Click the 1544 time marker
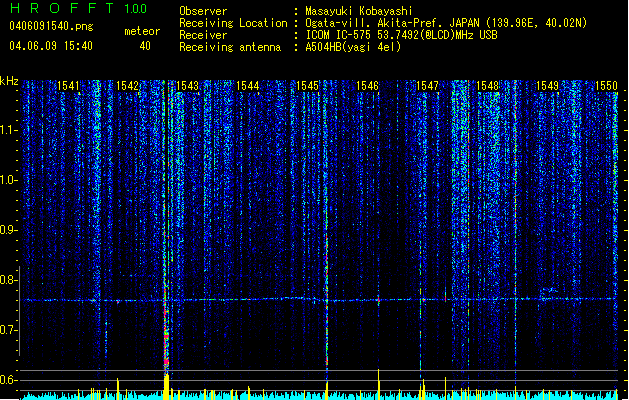Image resolution: width=629 pixels, height=400 pixels. [x=248, y=86]
